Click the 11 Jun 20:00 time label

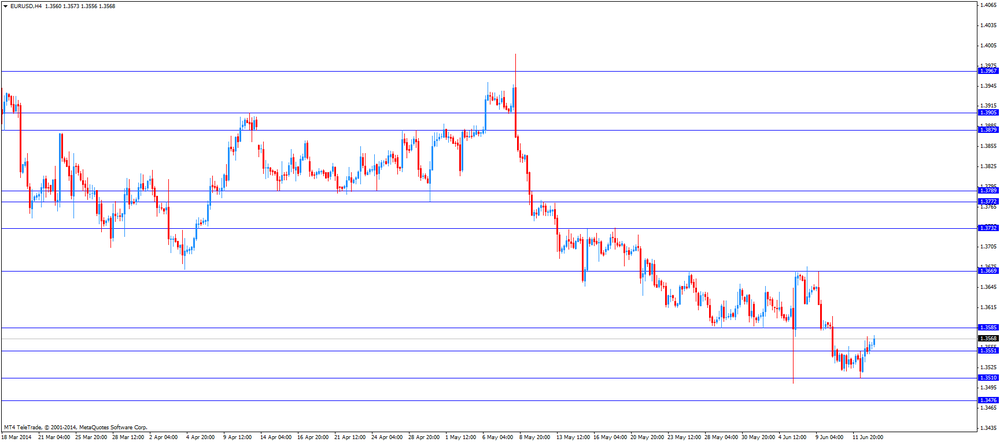click(x=869, y=438)
